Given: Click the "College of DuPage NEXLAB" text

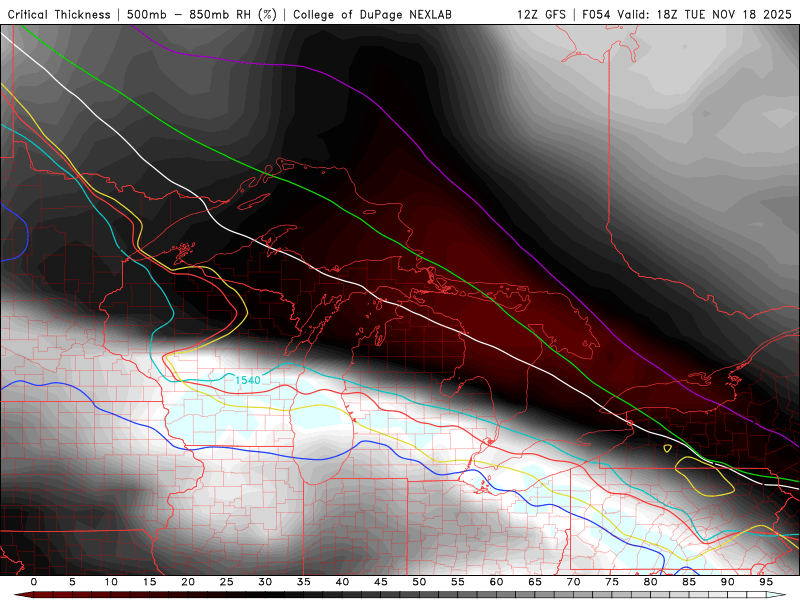Looking at the screenshot, I should (x=372, y=14).
